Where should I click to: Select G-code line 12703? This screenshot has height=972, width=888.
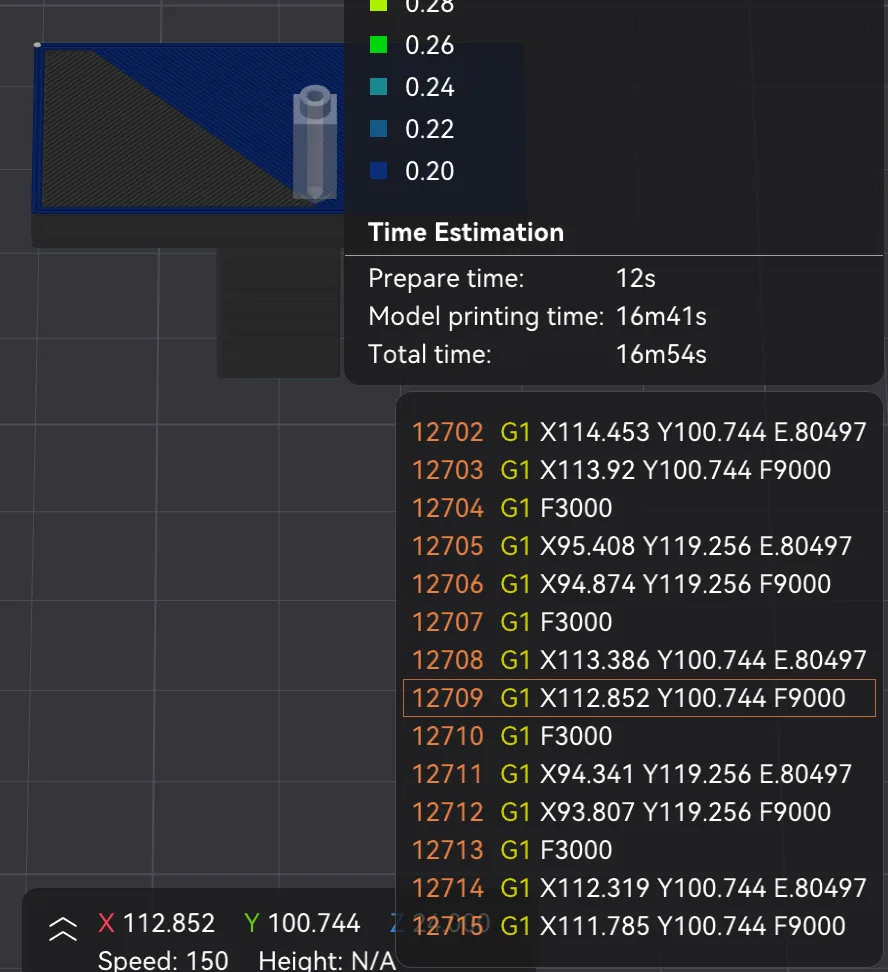pos(639,470)
